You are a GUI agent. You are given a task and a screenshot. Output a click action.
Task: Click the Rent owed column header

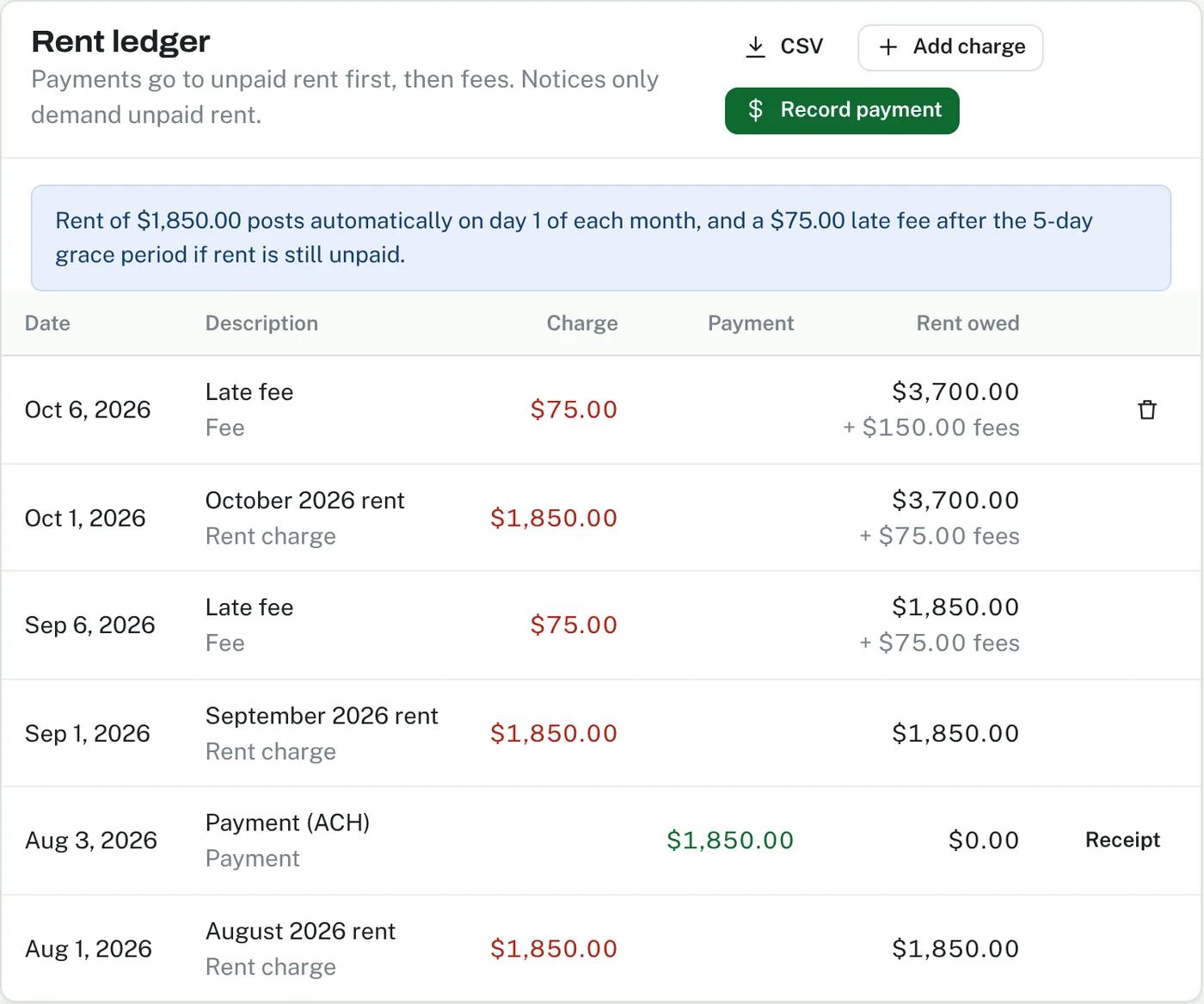point(967,323)
